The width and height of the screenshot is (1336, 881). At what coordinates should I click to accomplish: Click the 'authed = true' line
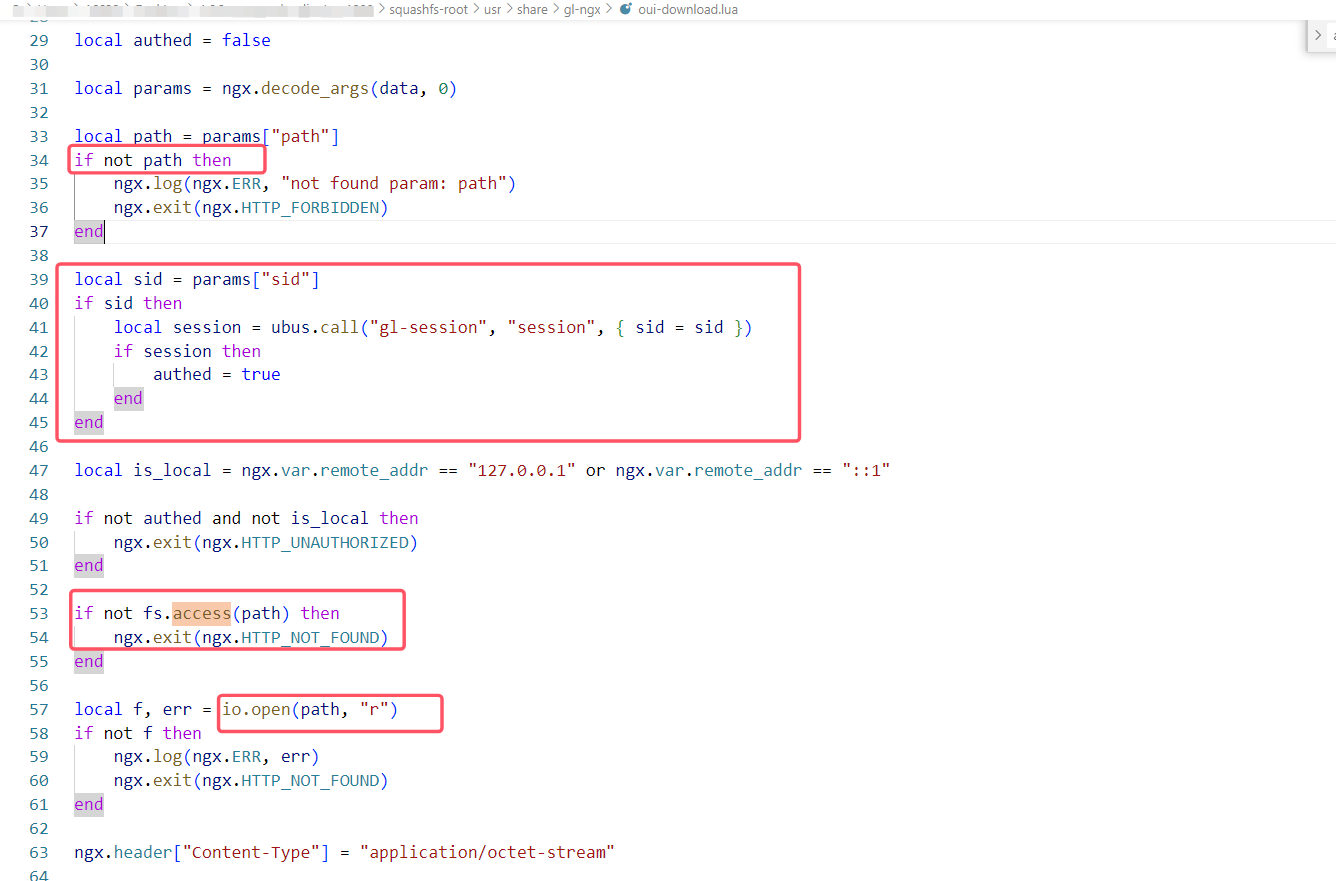point(217,374)
